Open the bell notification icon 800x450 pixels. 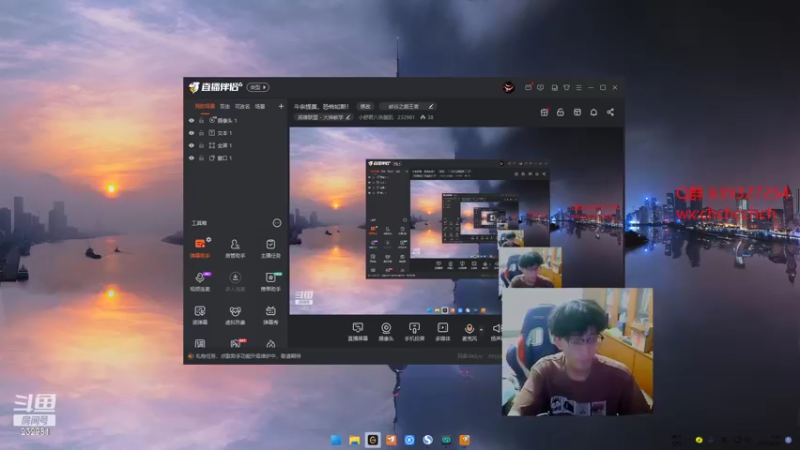tap(593, 112)
